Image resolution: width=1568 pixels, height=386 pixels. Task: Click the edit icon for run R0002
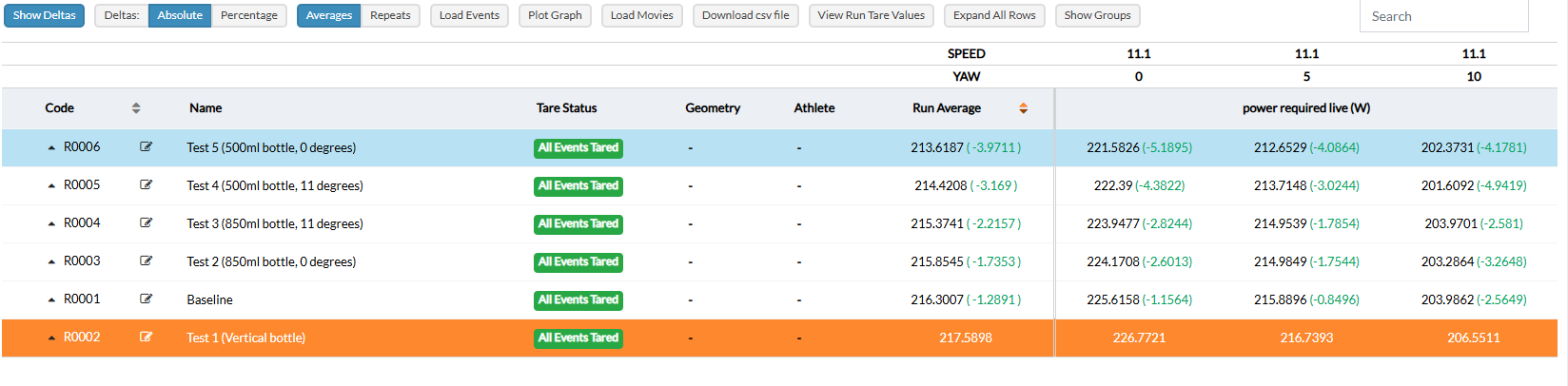(146, 337)
